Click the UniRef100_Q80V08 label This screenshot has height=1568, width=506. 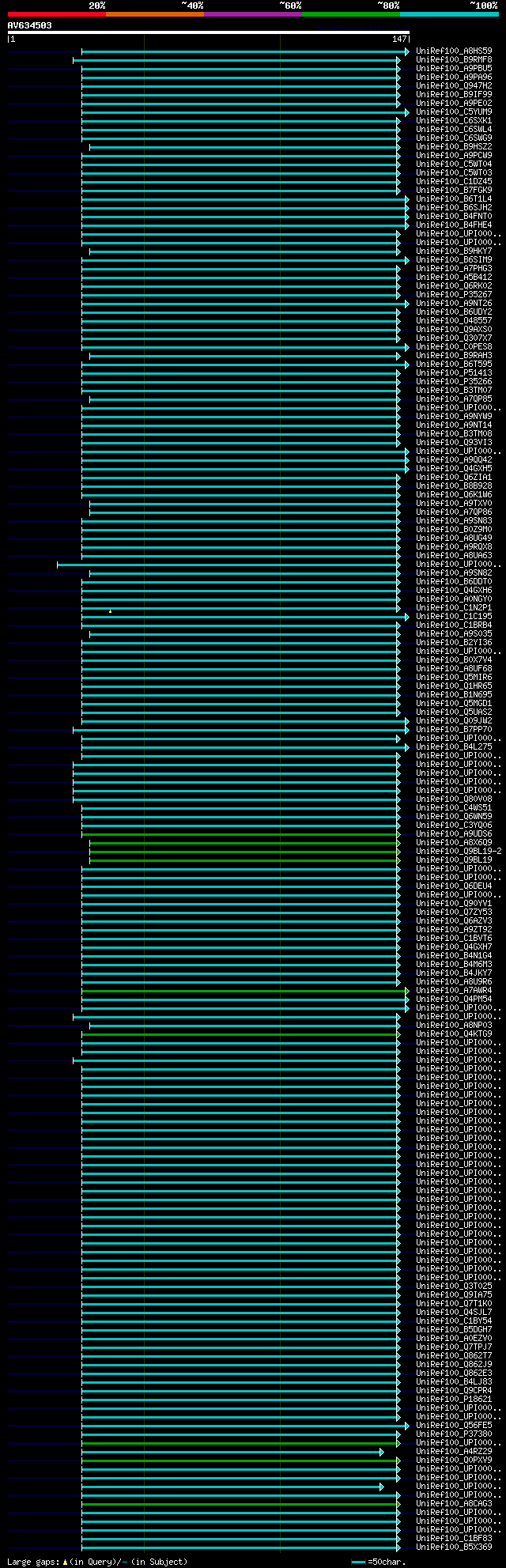point(454,799)
